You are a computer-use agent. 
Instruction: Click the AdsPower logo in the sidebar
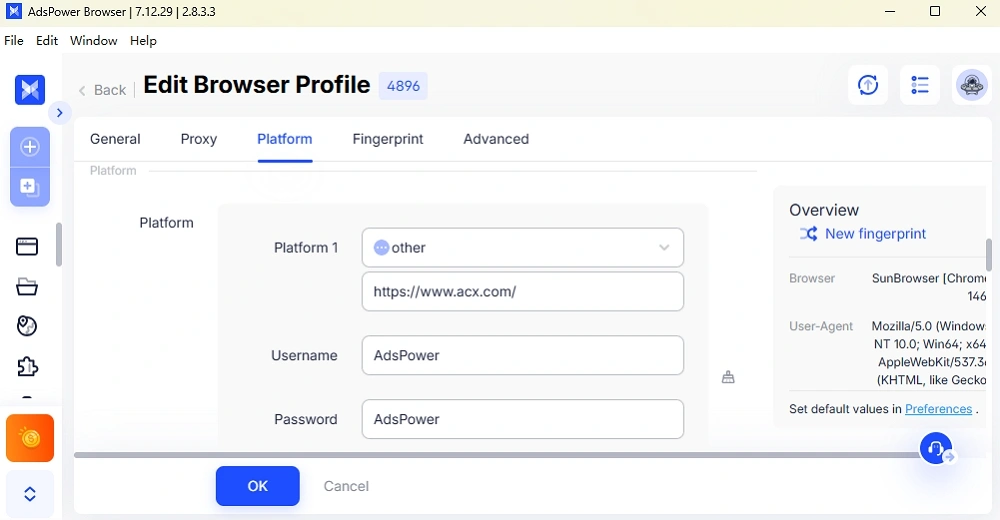[30, 89]
